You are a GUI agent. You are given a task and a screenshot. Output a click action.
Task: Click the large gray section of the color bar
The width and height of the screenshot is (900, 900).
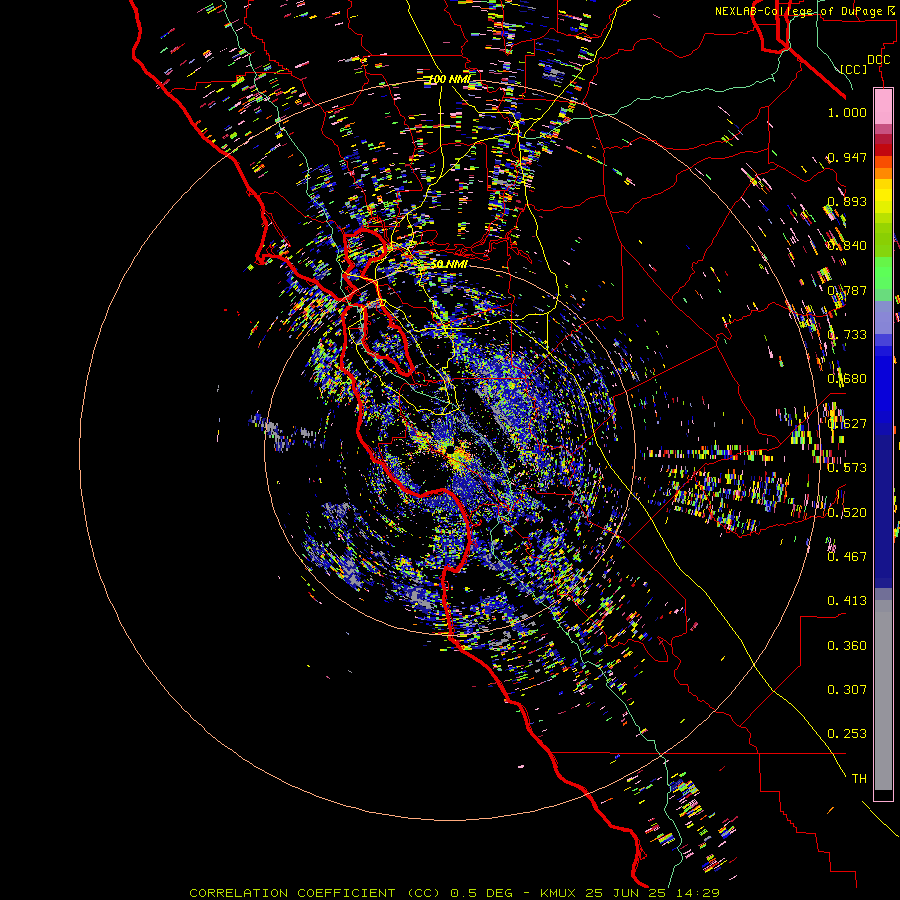click(x=883, y=695)
